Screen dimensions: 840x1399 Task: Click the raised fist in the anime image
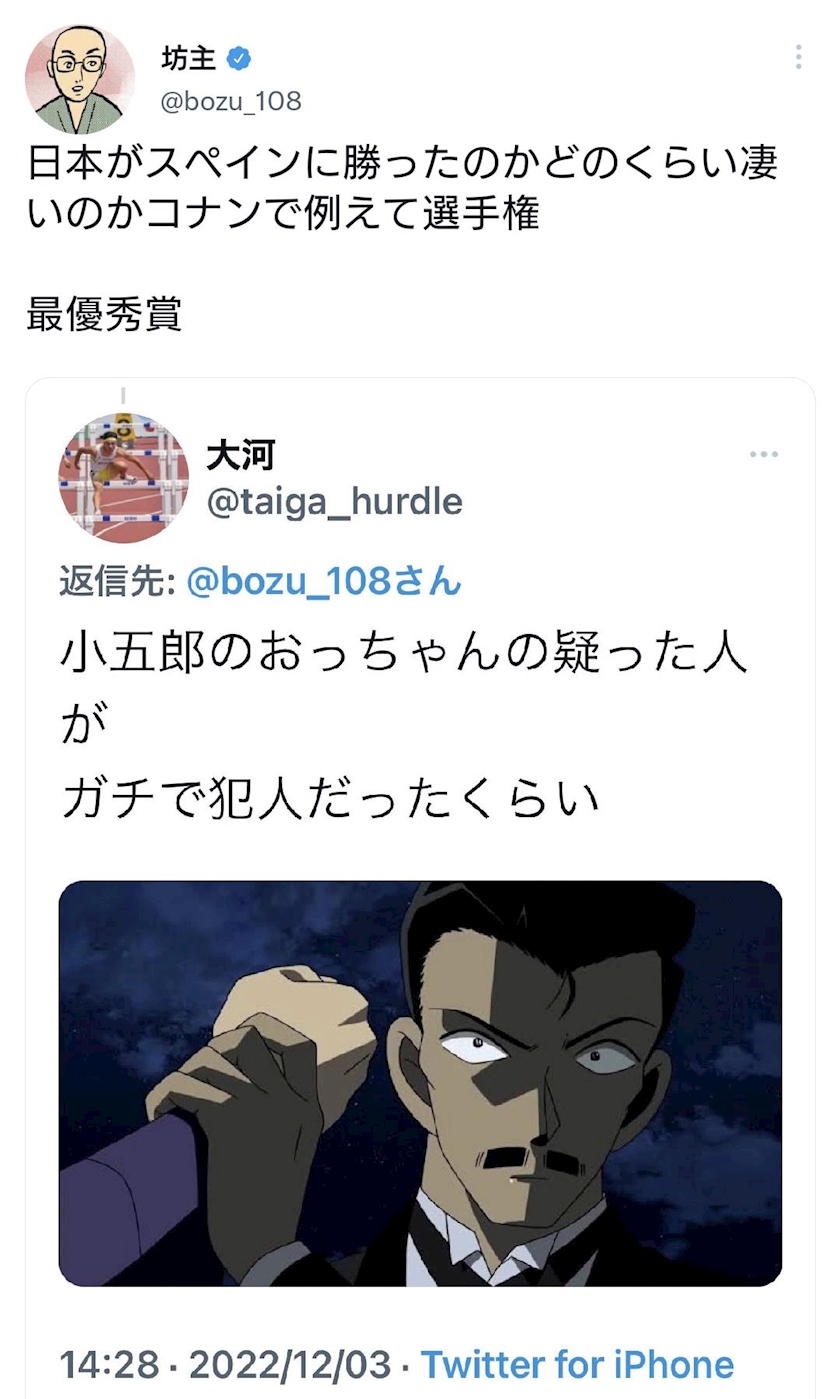288,1020
